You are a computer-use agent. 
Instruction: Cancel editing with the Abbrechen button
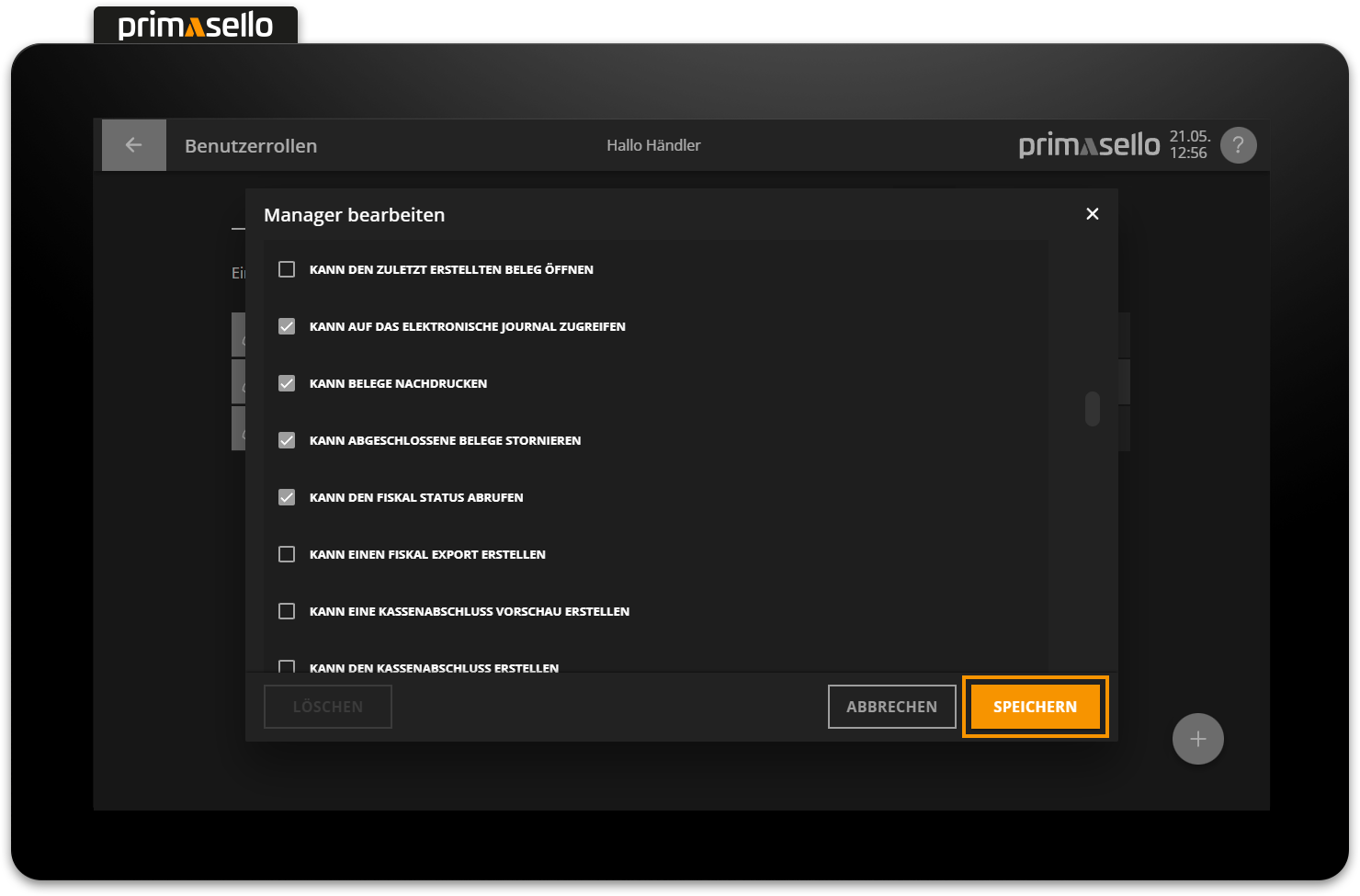pyautogui.click(x=891, y=707)
